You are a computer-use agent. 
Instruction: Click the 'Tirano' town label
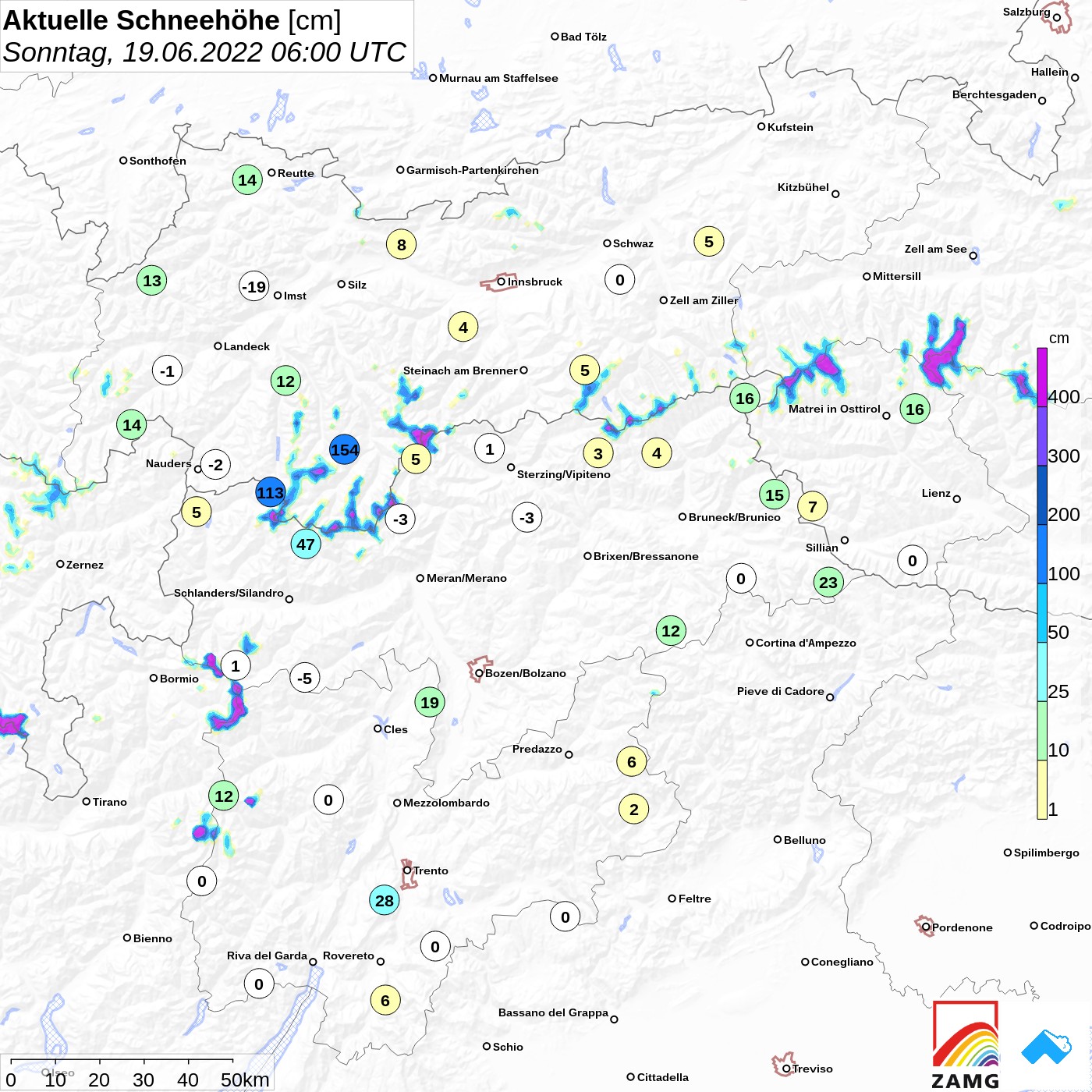109,802
